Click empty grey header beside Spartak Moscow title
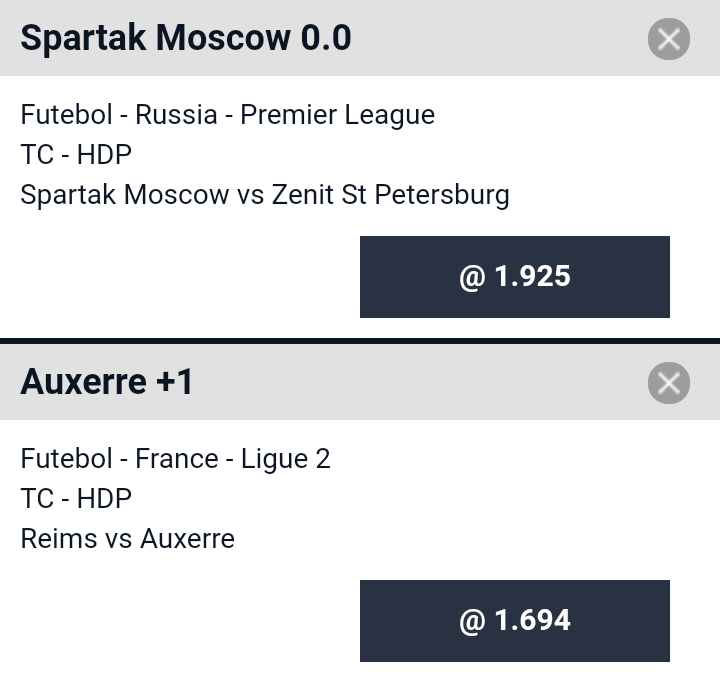 [500, 38]
